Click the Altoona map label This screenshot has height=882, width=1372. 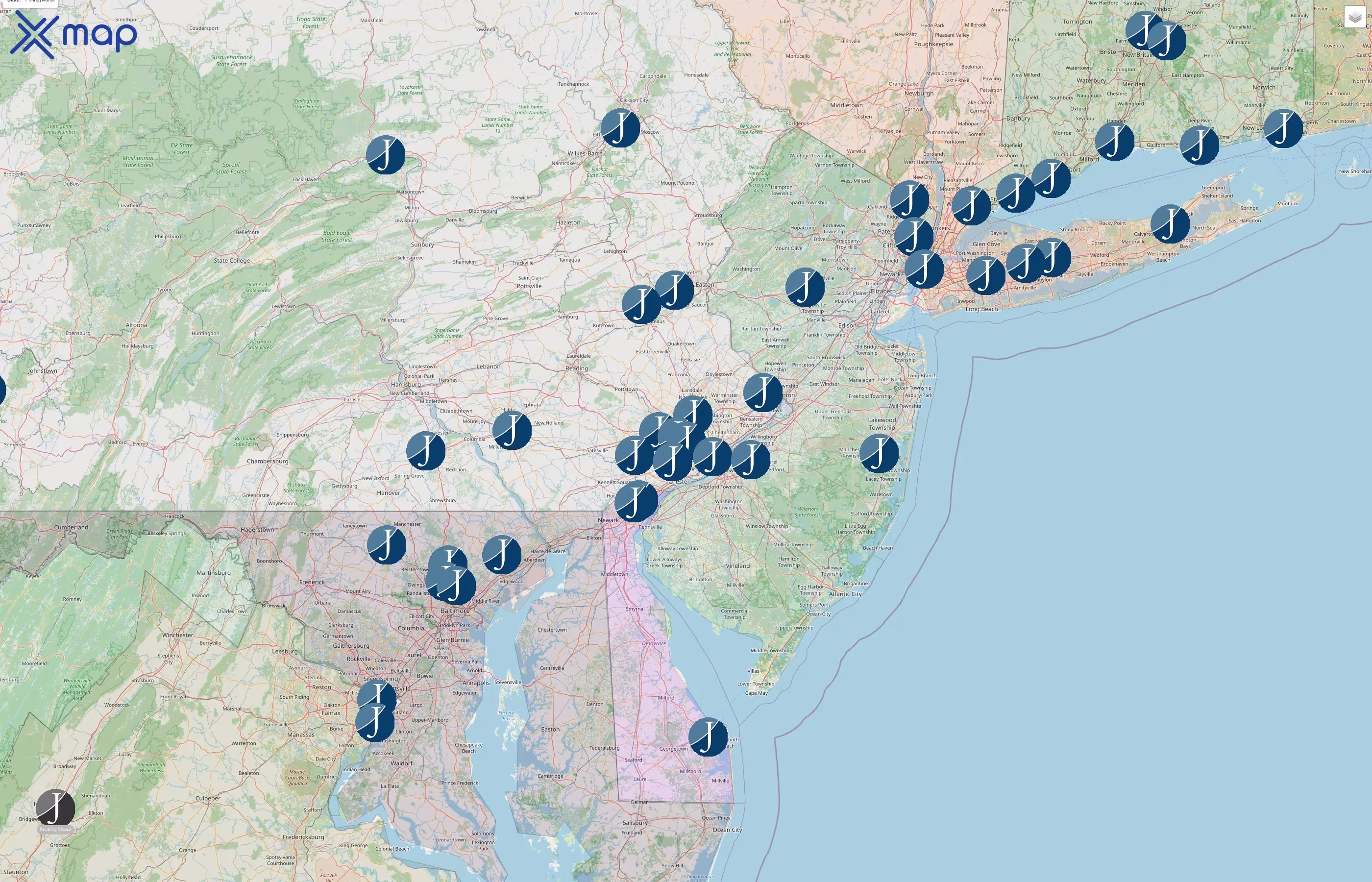coord(136,325)
